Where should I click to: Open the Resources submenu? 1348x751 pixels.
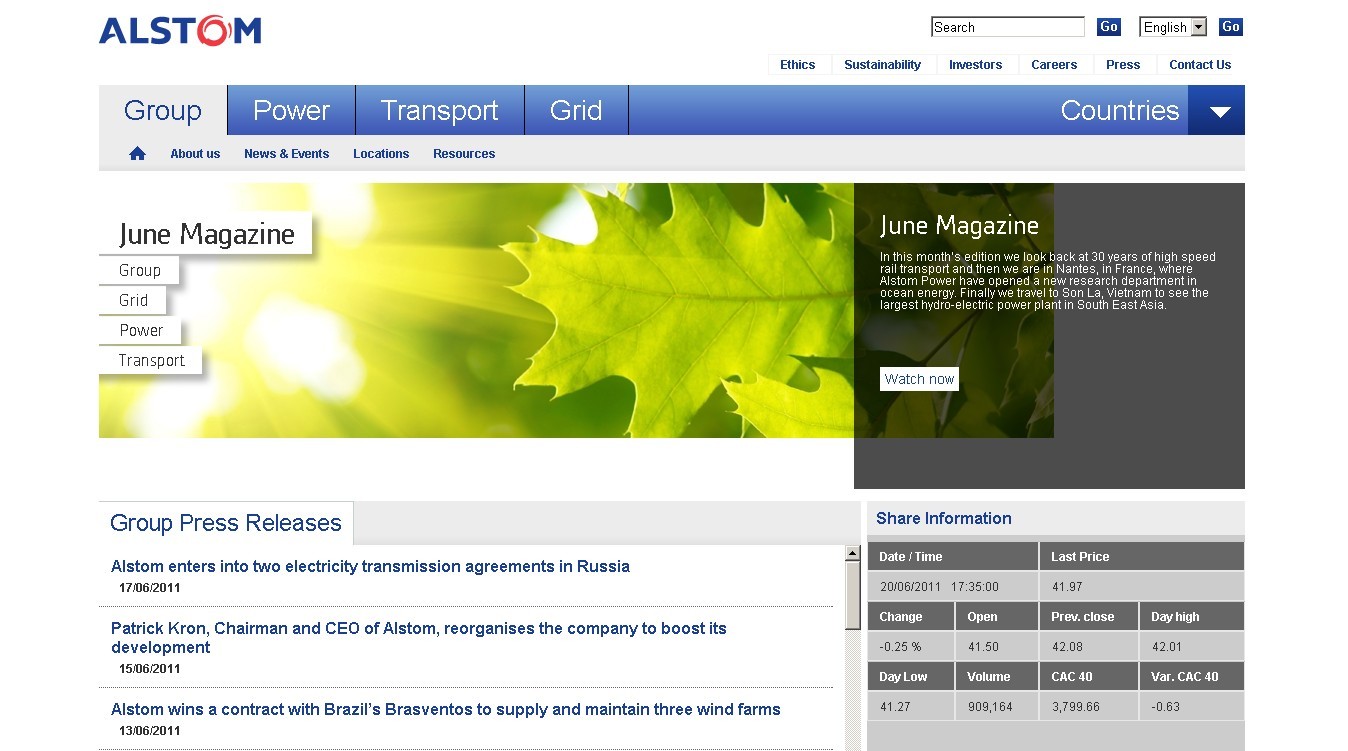click(x=464, y=154)
